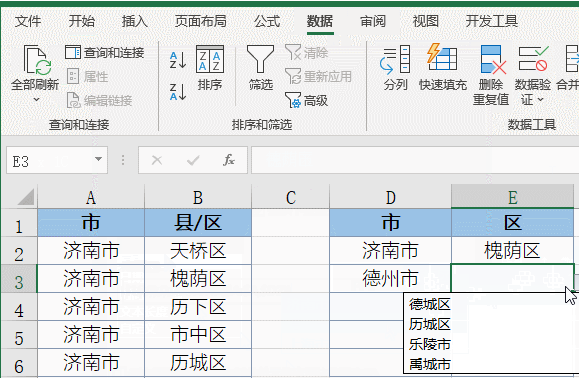
Task: Click the Select All corner triangle
Action: point(26,197)
